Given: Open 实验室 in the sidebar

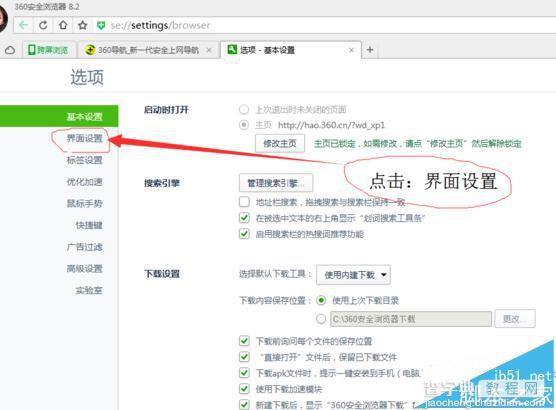Looking at the screenshot, I should (89, 290).
